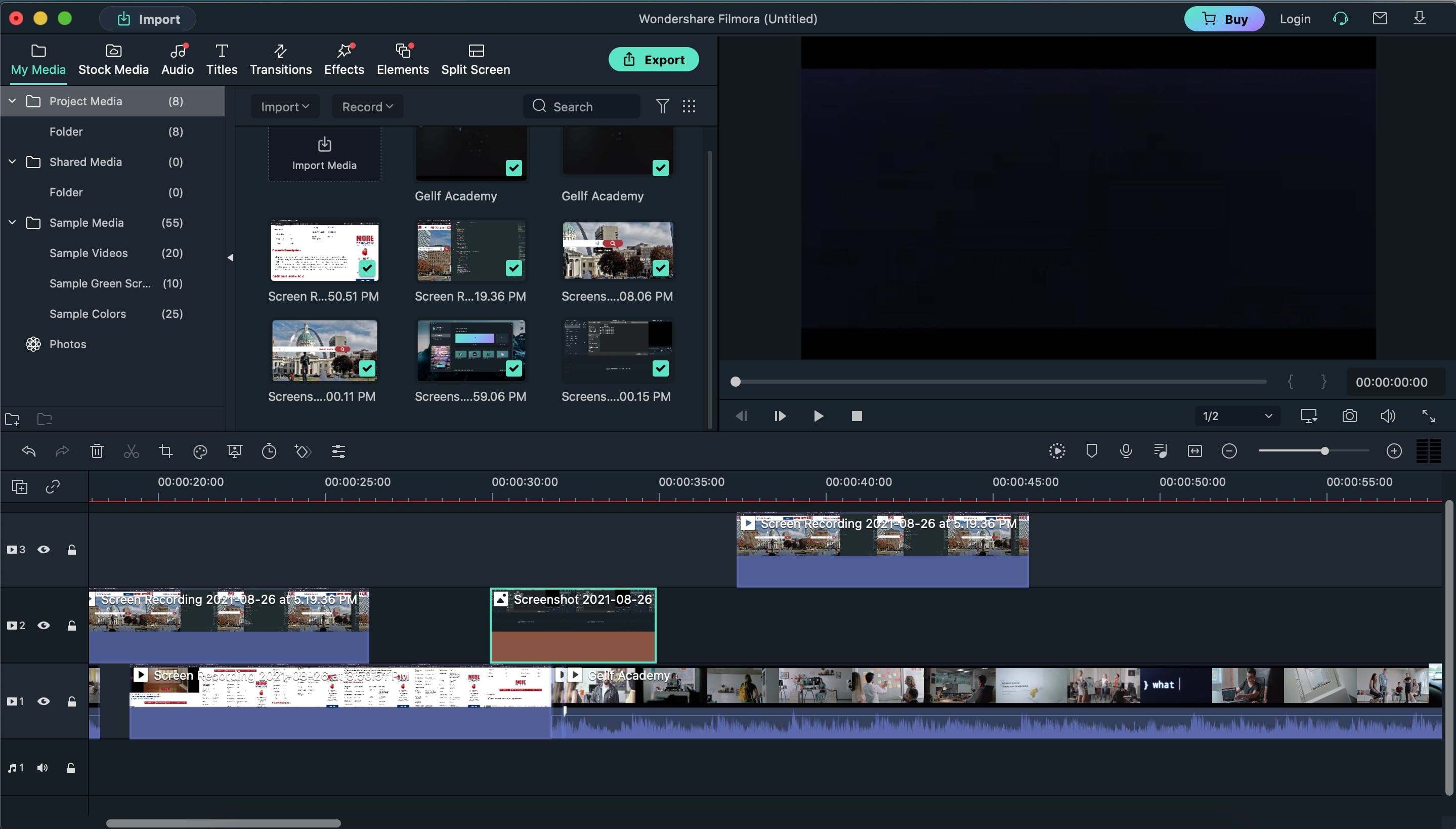The image size is (1456, 829).
Task: Open the Record dropdown menu
Action: pyautogui.click(x=367, y=106)
